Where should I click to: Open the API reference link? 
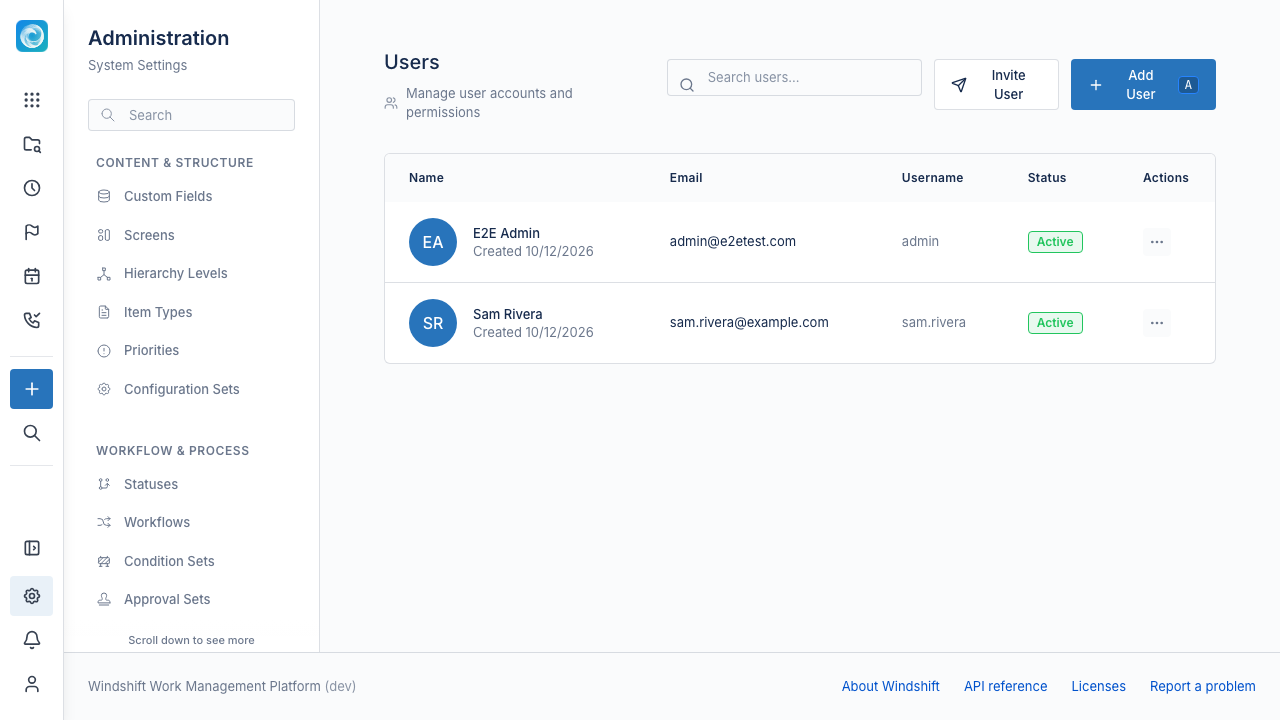point(1006,686)
